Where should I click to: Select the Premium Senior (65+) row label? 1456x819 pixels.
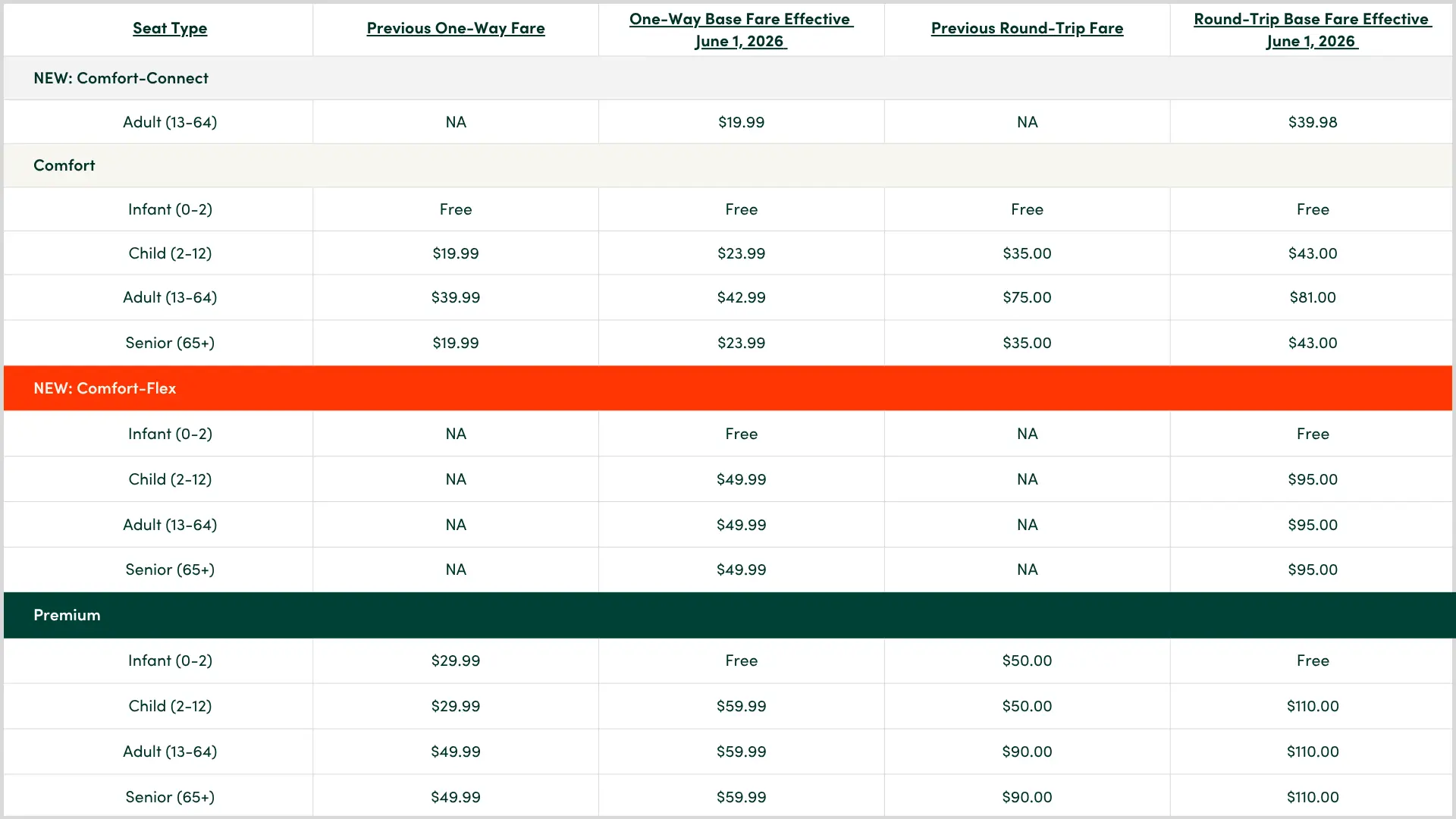click(x=170, y=797)
